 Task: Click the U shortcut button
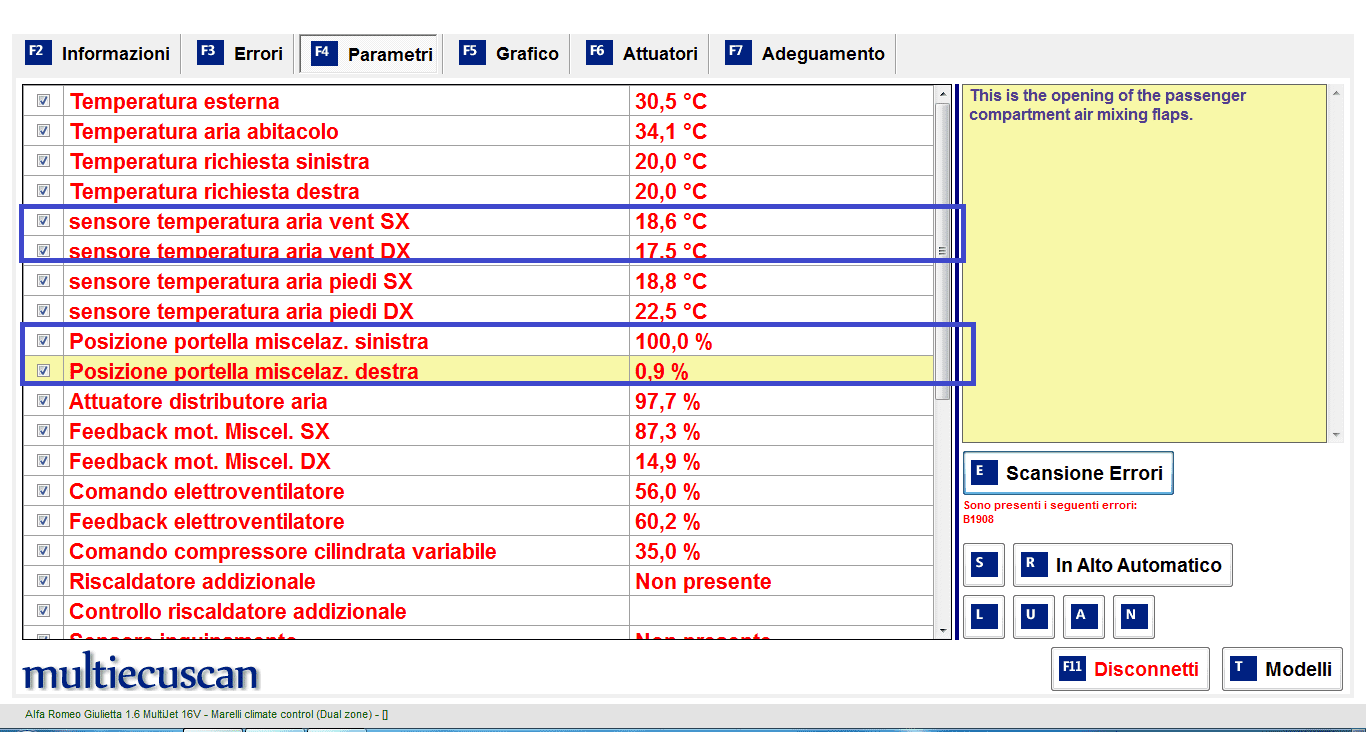click(x=1034, y=617)
